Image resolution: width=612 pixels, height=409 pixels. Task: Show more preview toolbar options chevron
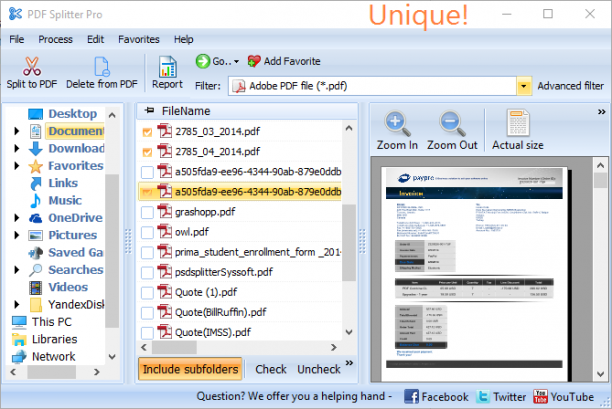click(601, 112)
